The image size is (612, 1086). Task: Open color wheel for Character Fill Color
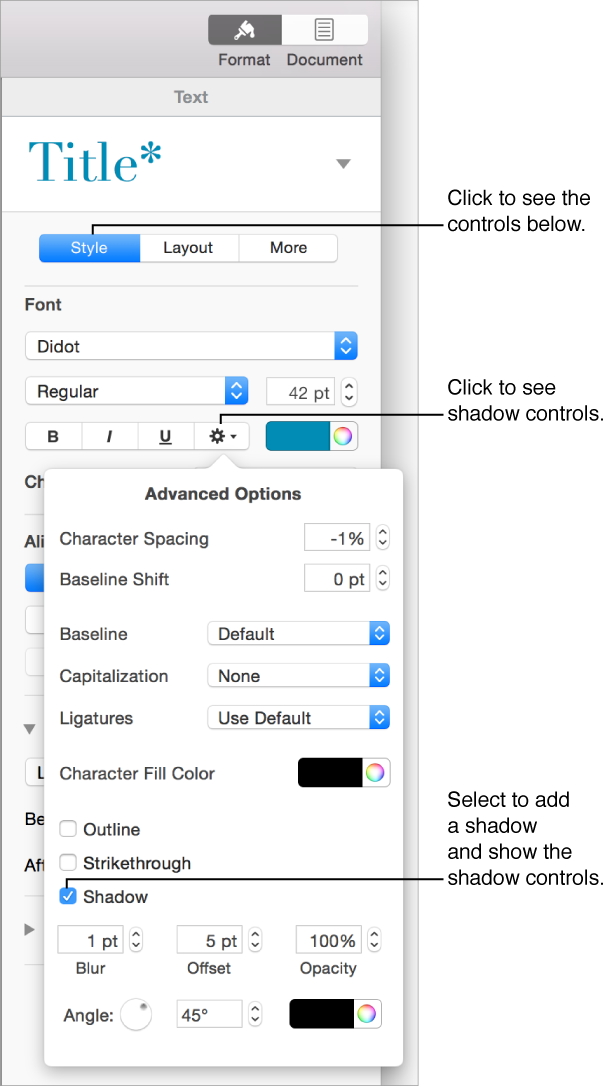tap(375, 773)
